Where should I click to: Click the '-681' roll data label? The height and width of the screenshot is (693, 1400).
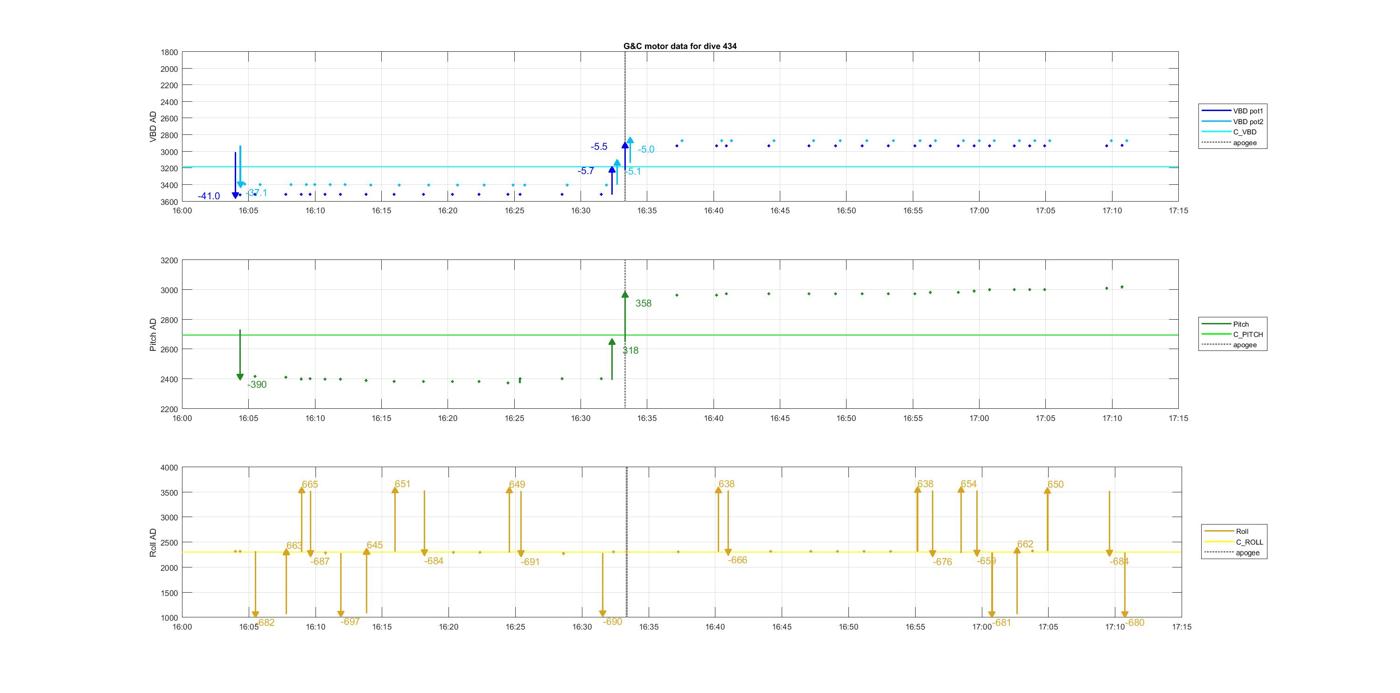click(1002, 623)
